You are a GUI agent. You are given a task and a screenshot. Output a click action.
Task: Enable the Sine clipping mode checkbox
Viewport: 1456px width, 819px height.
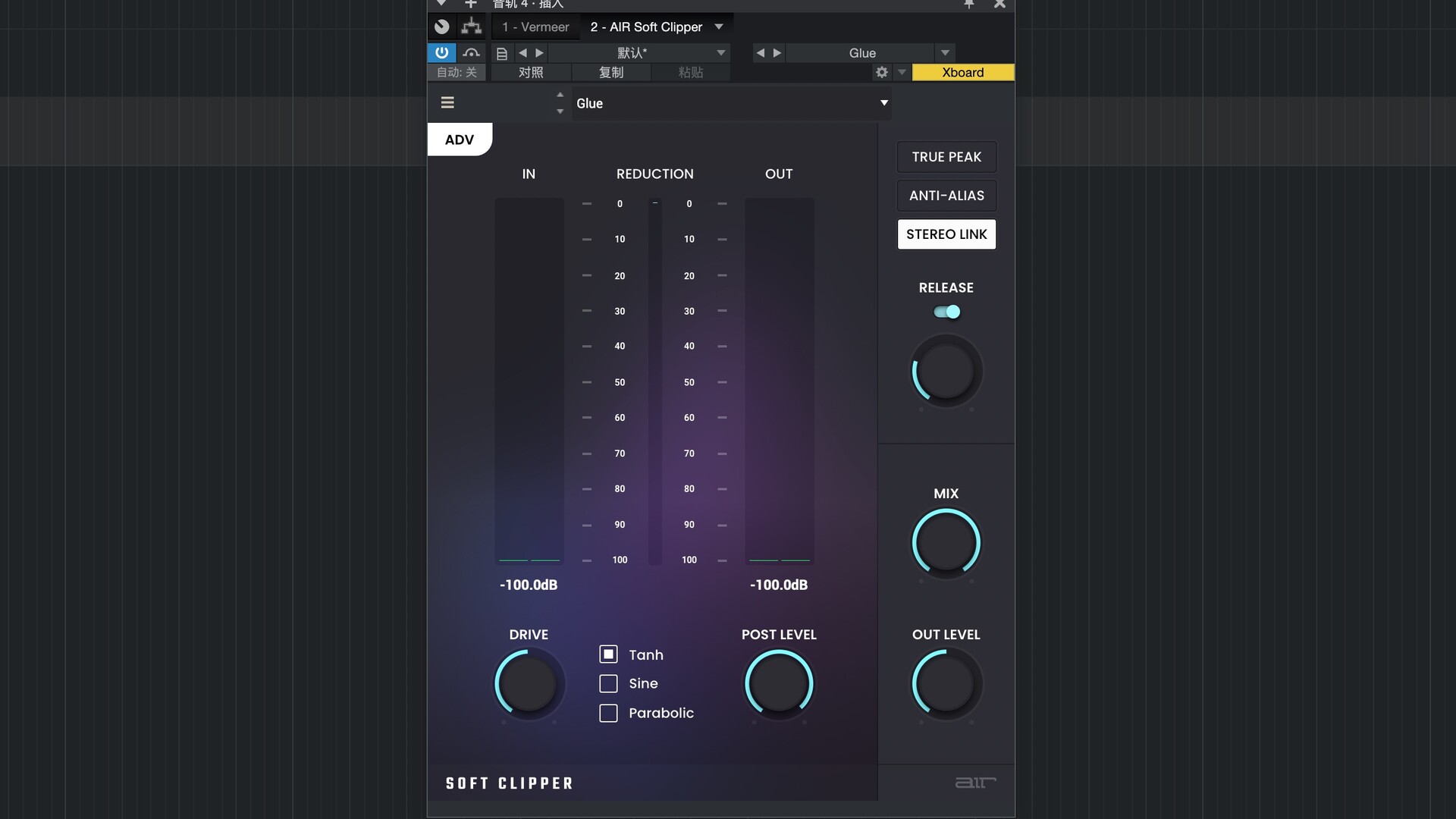pos(608,683)
